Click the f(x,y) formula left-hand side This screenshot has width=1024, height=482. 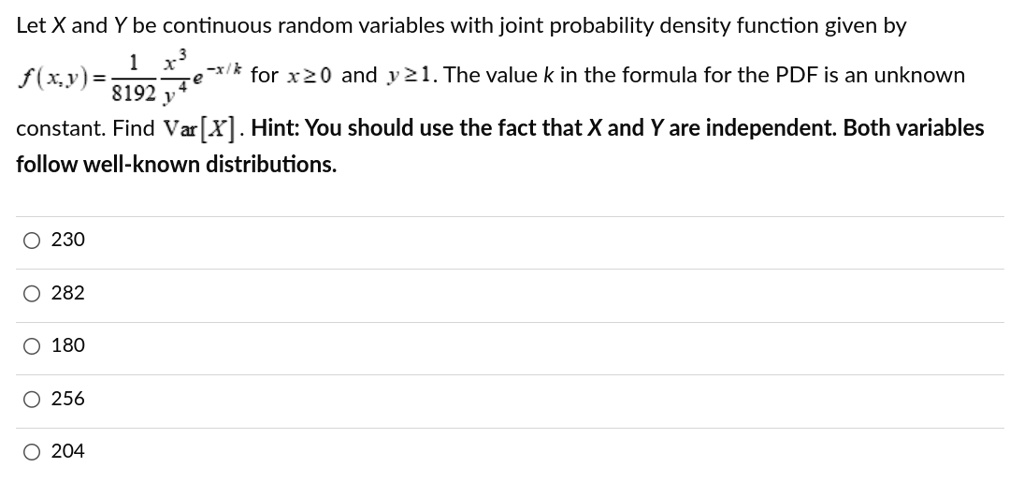(x=55, y=78)
